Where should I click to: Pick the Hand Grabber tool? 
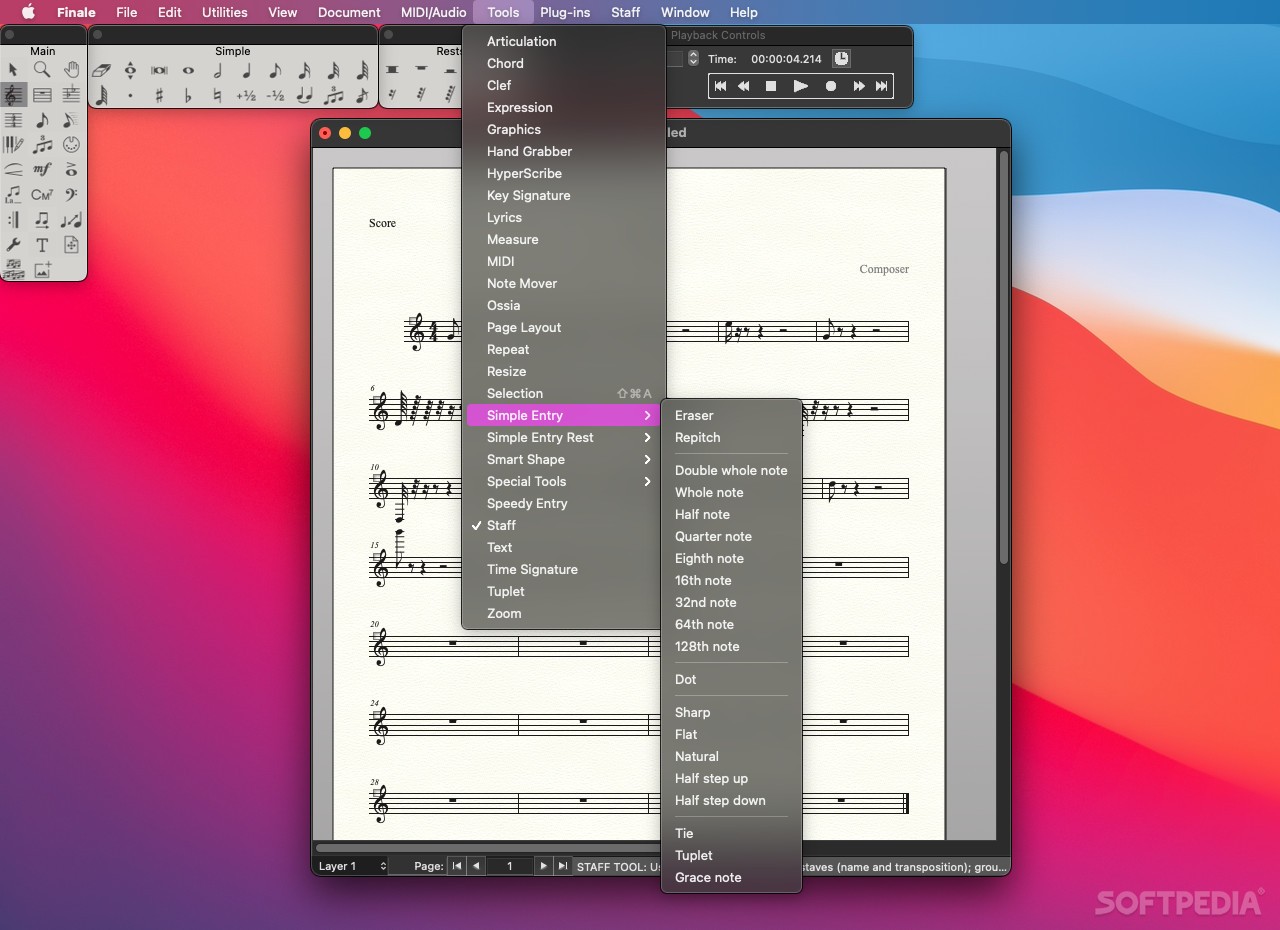pos(71,69)
